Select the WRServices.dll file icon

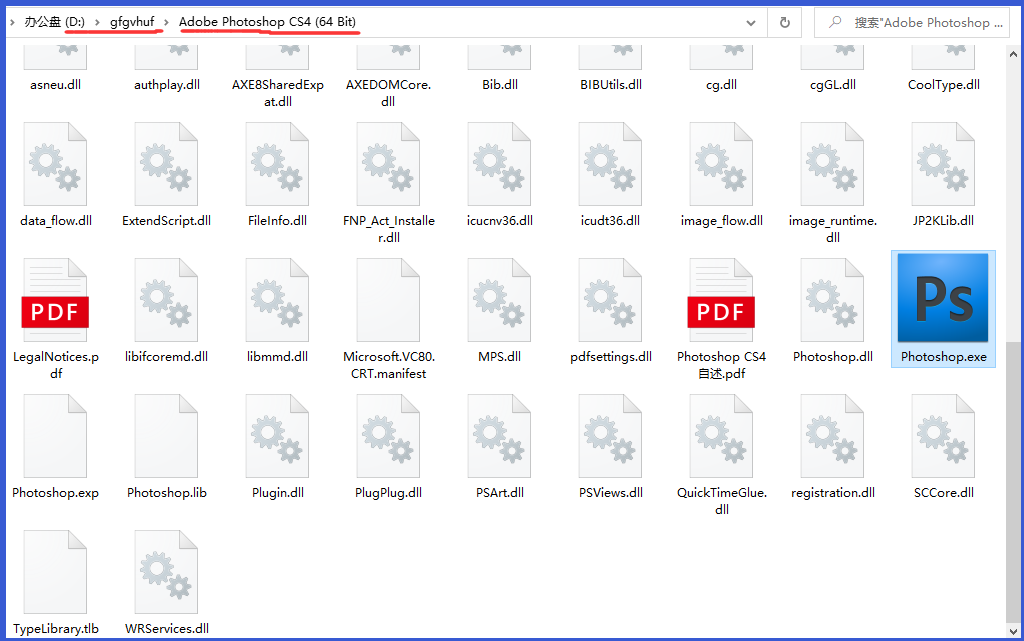point(166,572)
